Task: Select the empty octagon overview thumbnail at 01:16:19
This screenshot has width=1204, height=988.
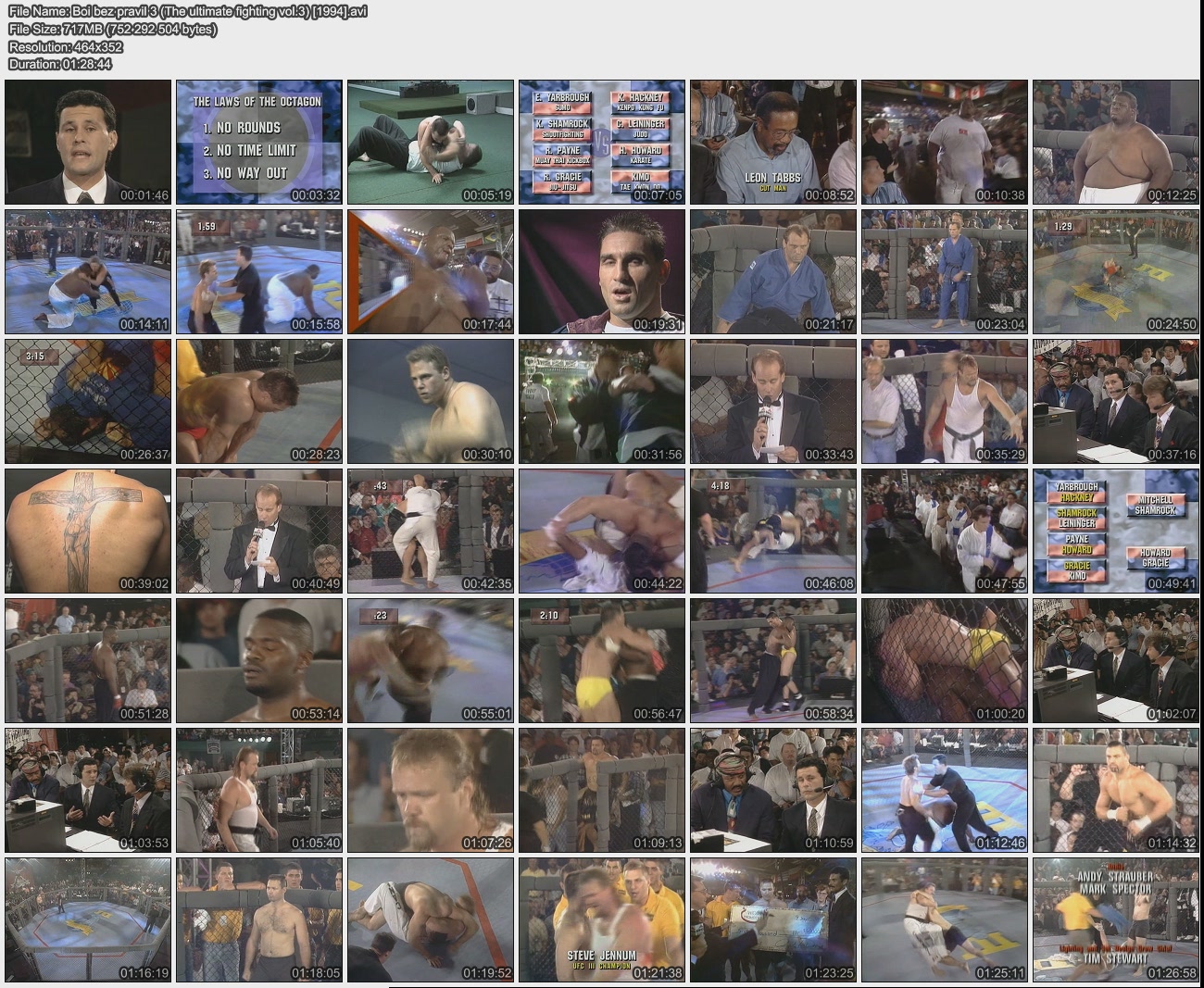Action: click(x=88, y=919)
